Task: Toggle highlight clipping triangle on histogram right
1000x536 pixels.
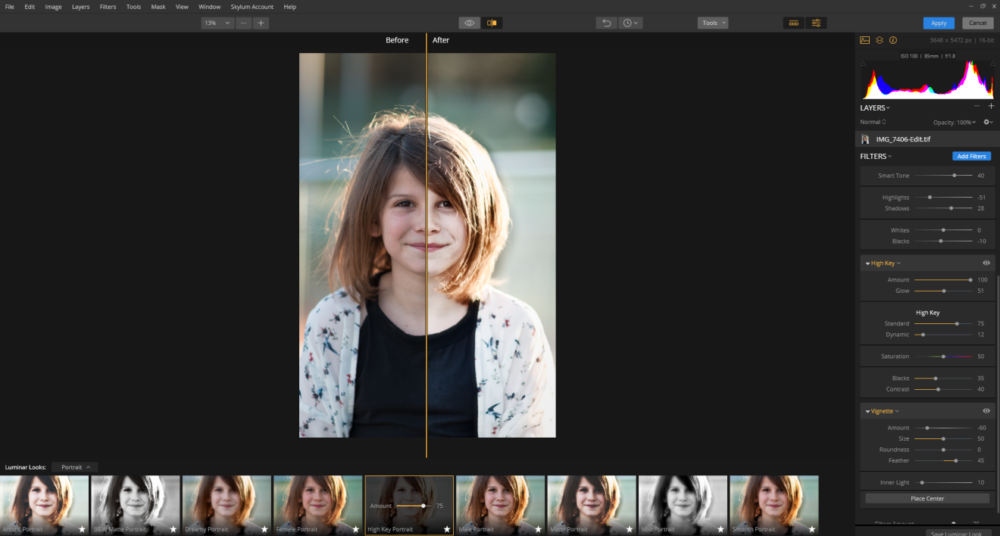Action: click(x=992, y=64)
